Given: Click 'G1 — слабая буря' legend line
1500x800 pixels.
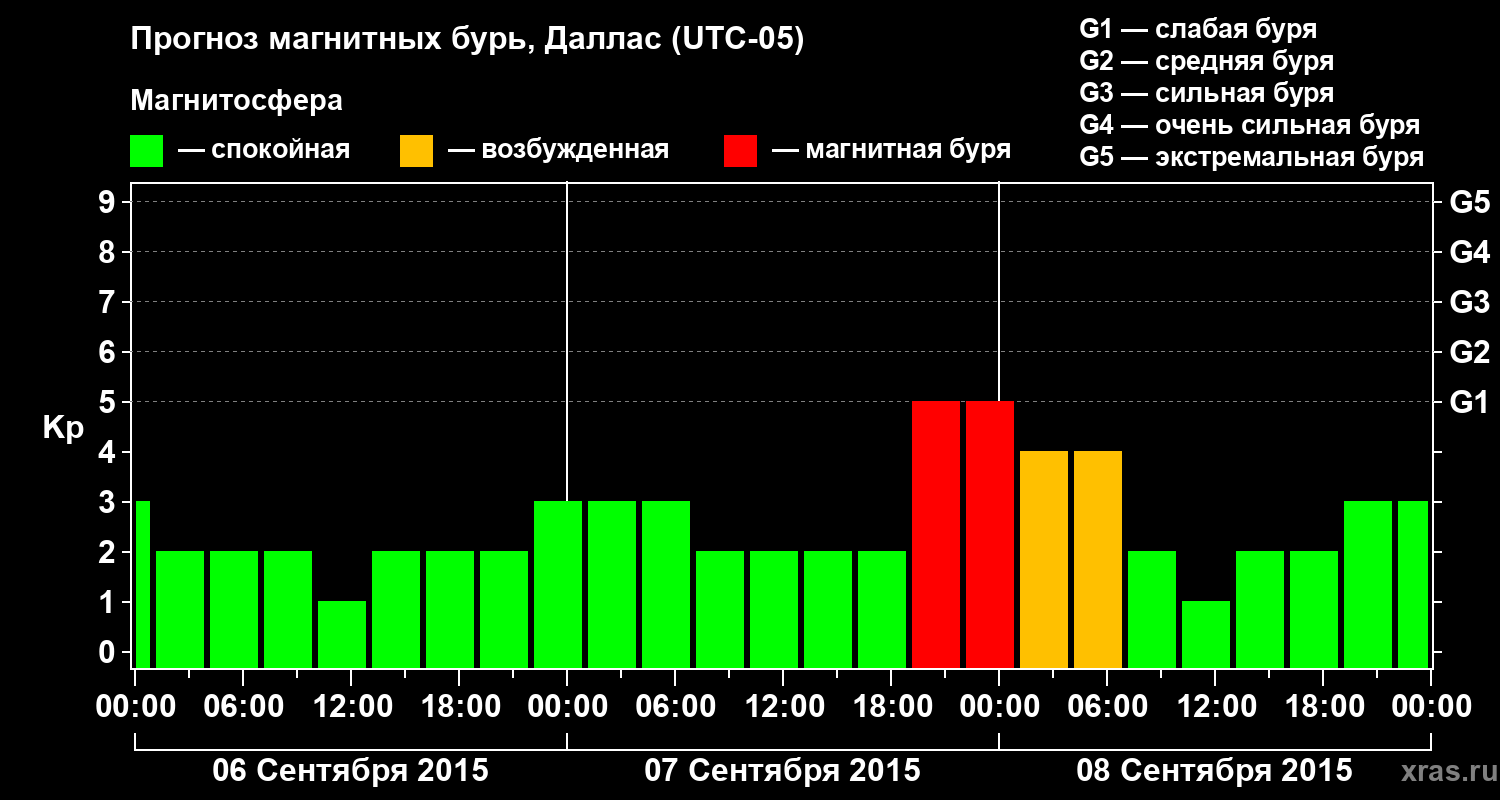Looking at the screenshot, I should [x=1198, y=29].
